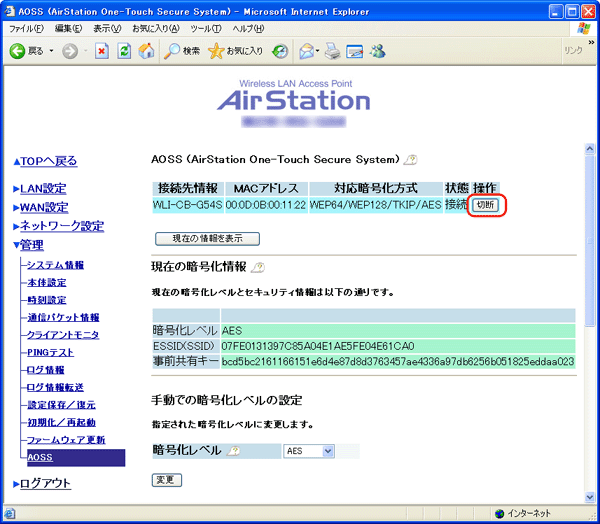The height and width of the screenshot is (524, 600).
Task: Open the システム情報 link
Action: (x=55, y=265)
